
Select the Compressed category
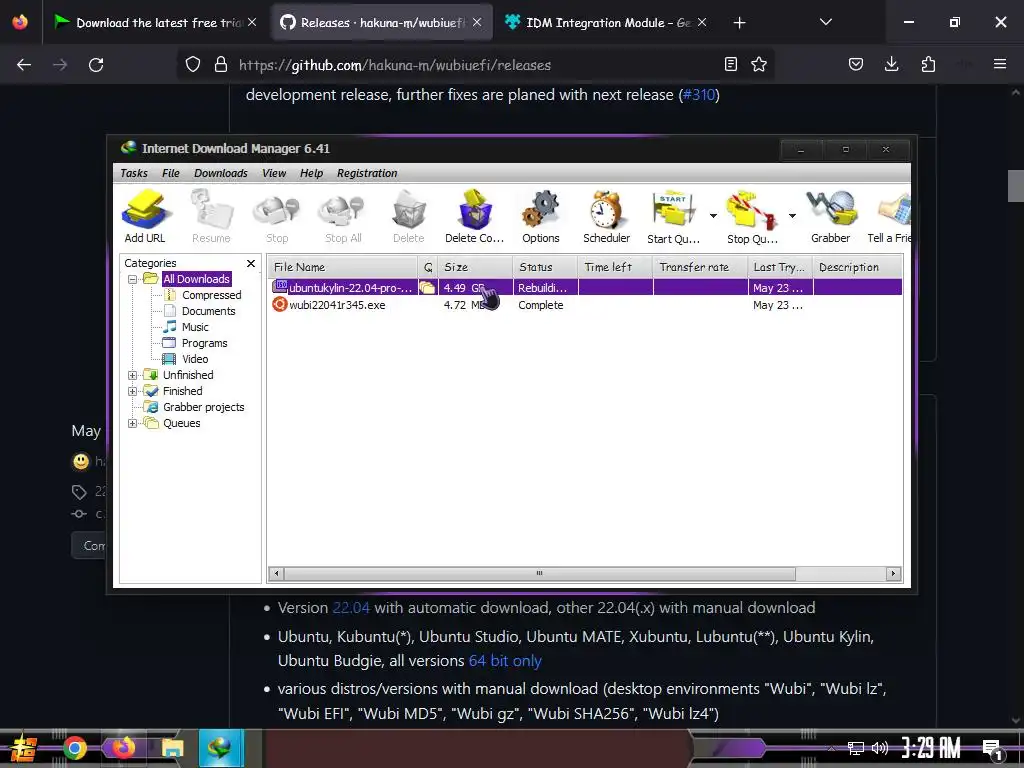211,295
